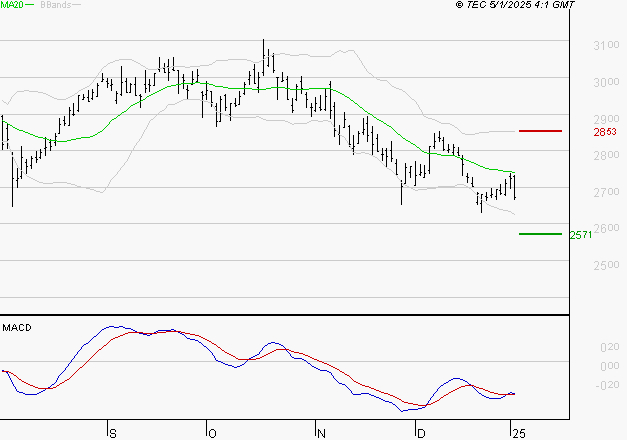Click the 2700 price axis label
This screenshot has width=627, height=440.
click(606, 192)
